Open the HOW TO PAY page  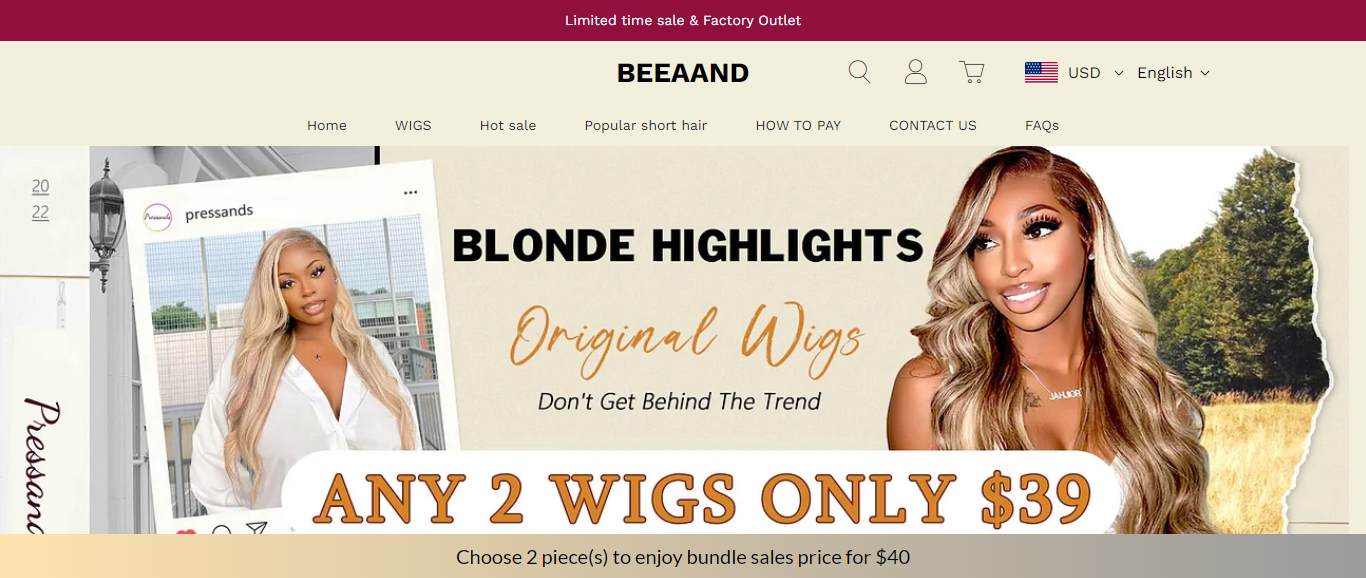798,125
